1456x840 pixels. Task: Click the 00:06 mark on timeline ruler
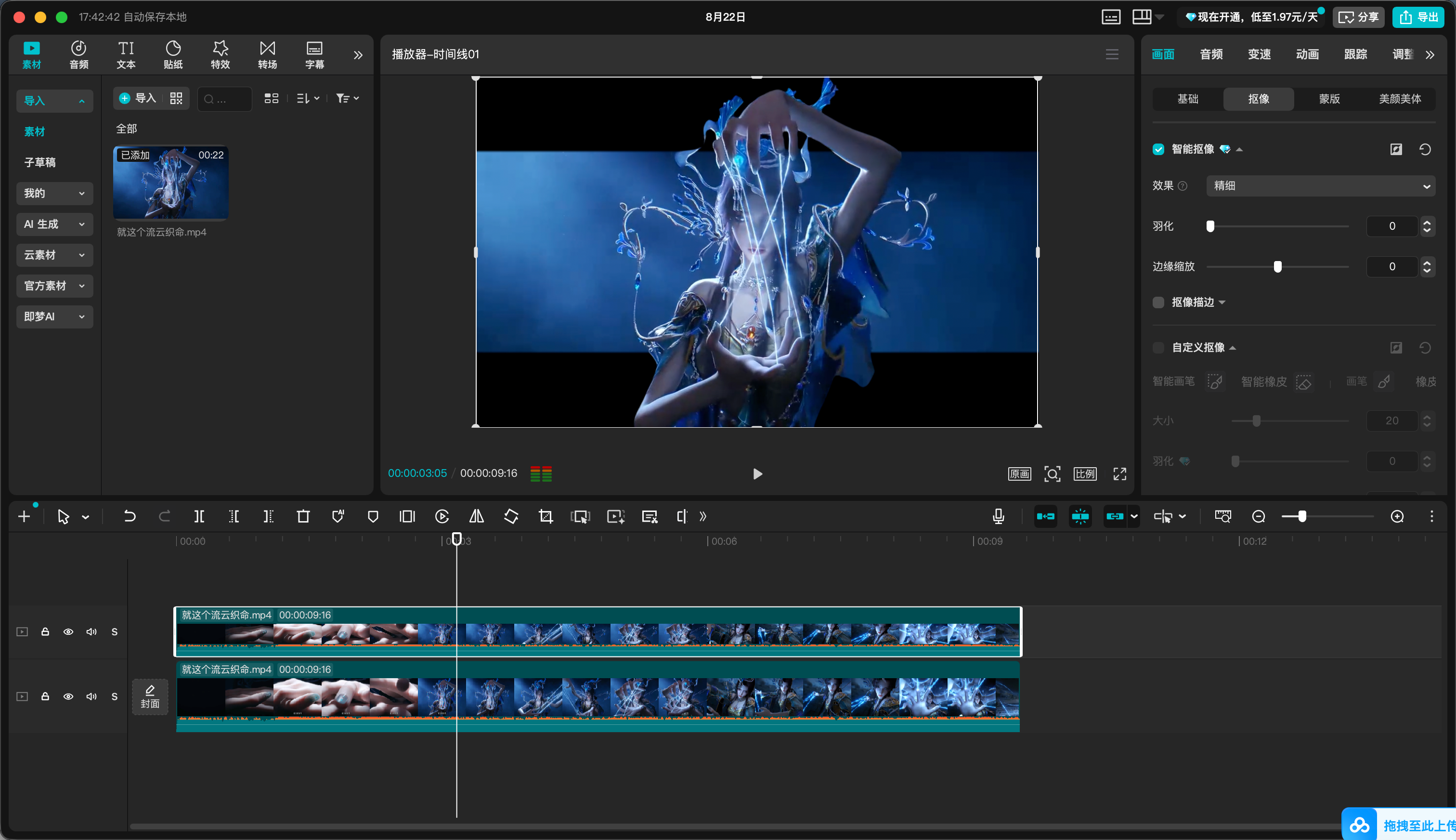(723, 541)
